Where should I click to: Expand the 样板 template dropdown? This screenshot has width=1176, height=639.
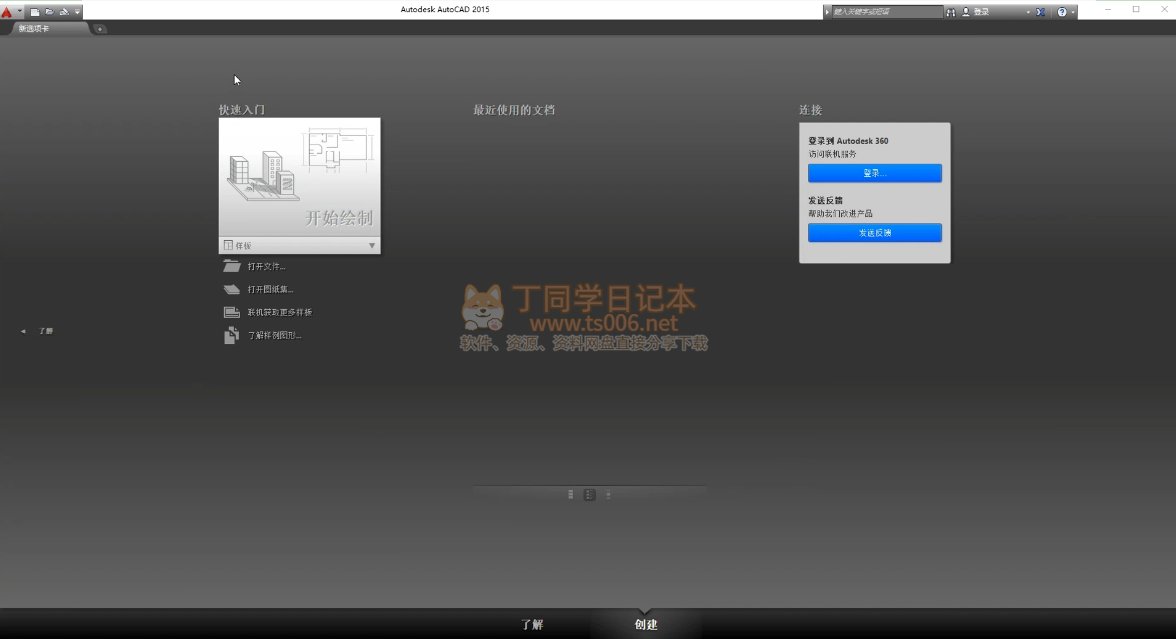tap(372, 245)
